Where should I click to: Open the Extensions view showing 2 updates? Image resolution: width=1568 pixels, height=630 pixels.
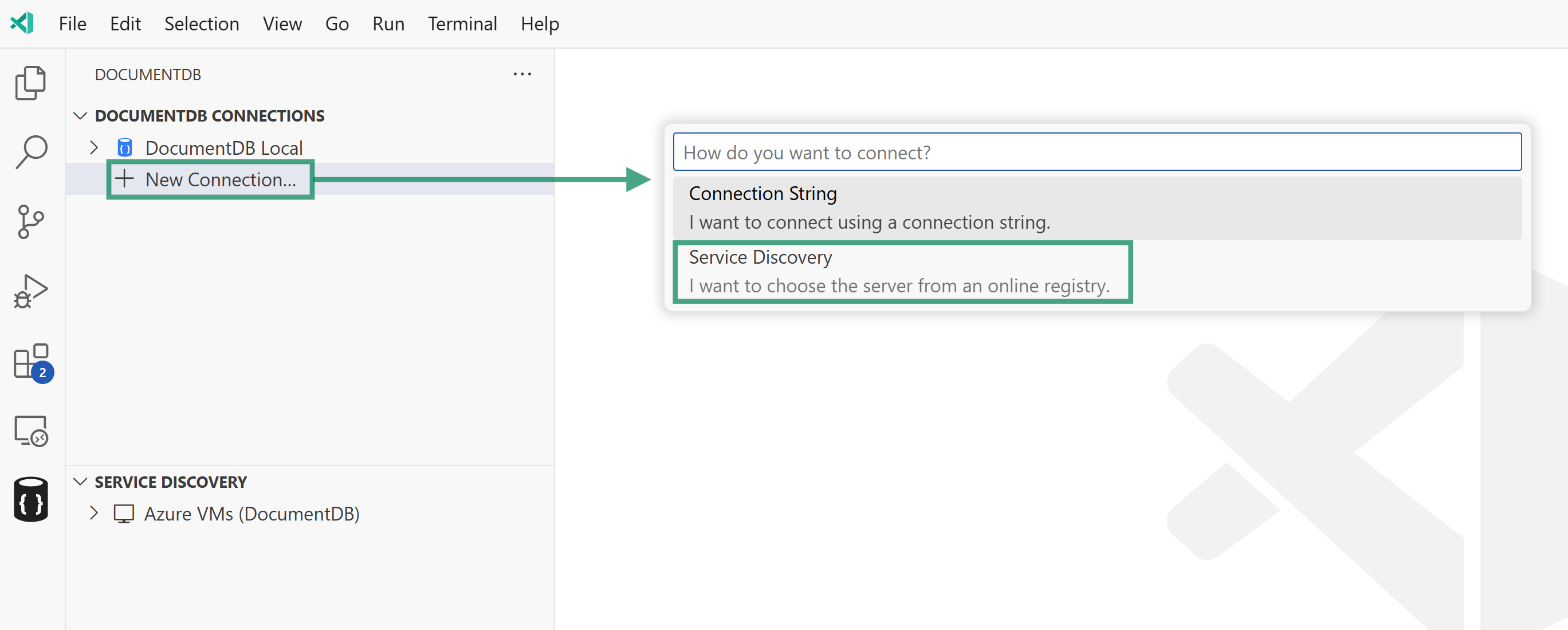[30, 362]
